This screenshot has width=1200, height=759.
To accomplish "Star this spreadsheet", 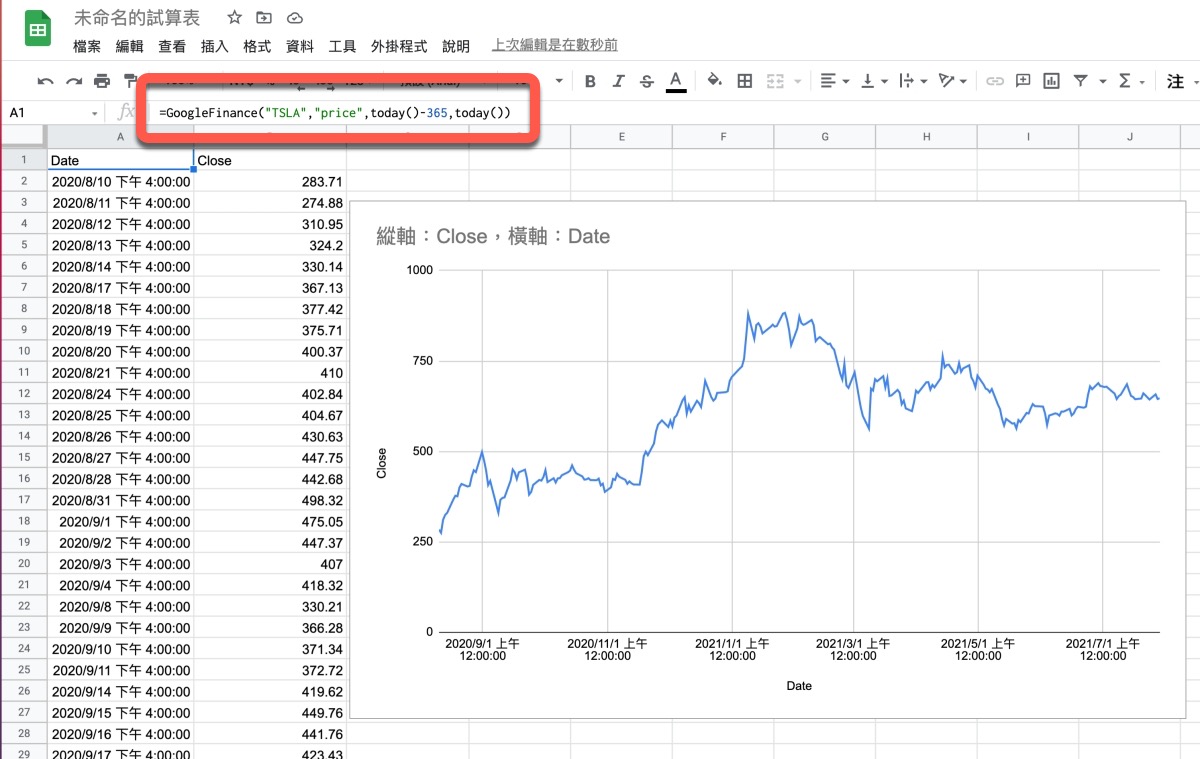I will (x=234, y=18).
